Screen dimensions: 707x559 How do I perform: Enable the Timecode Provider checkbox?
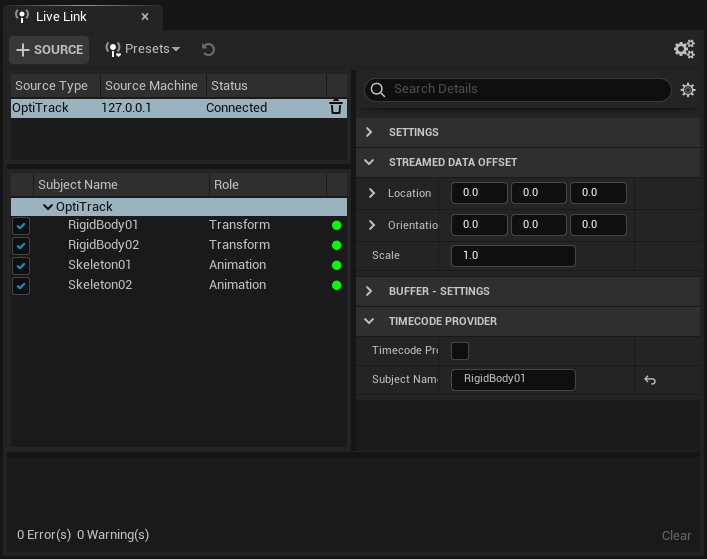pos(460,351)
